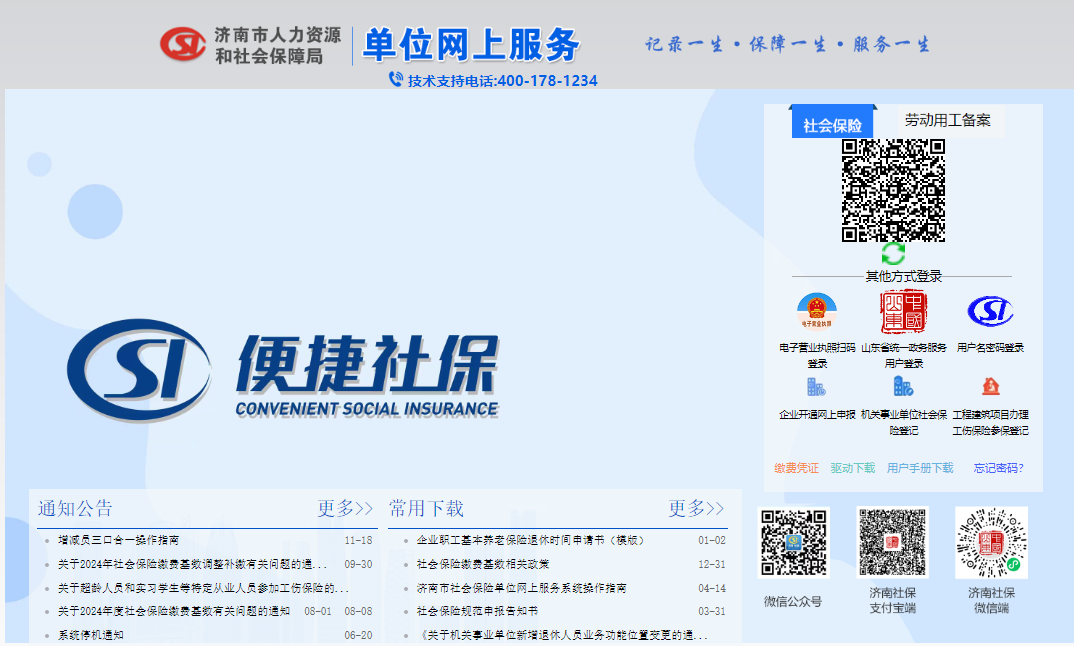Click the login QR code in 社会保险 panel

point(893,190)
